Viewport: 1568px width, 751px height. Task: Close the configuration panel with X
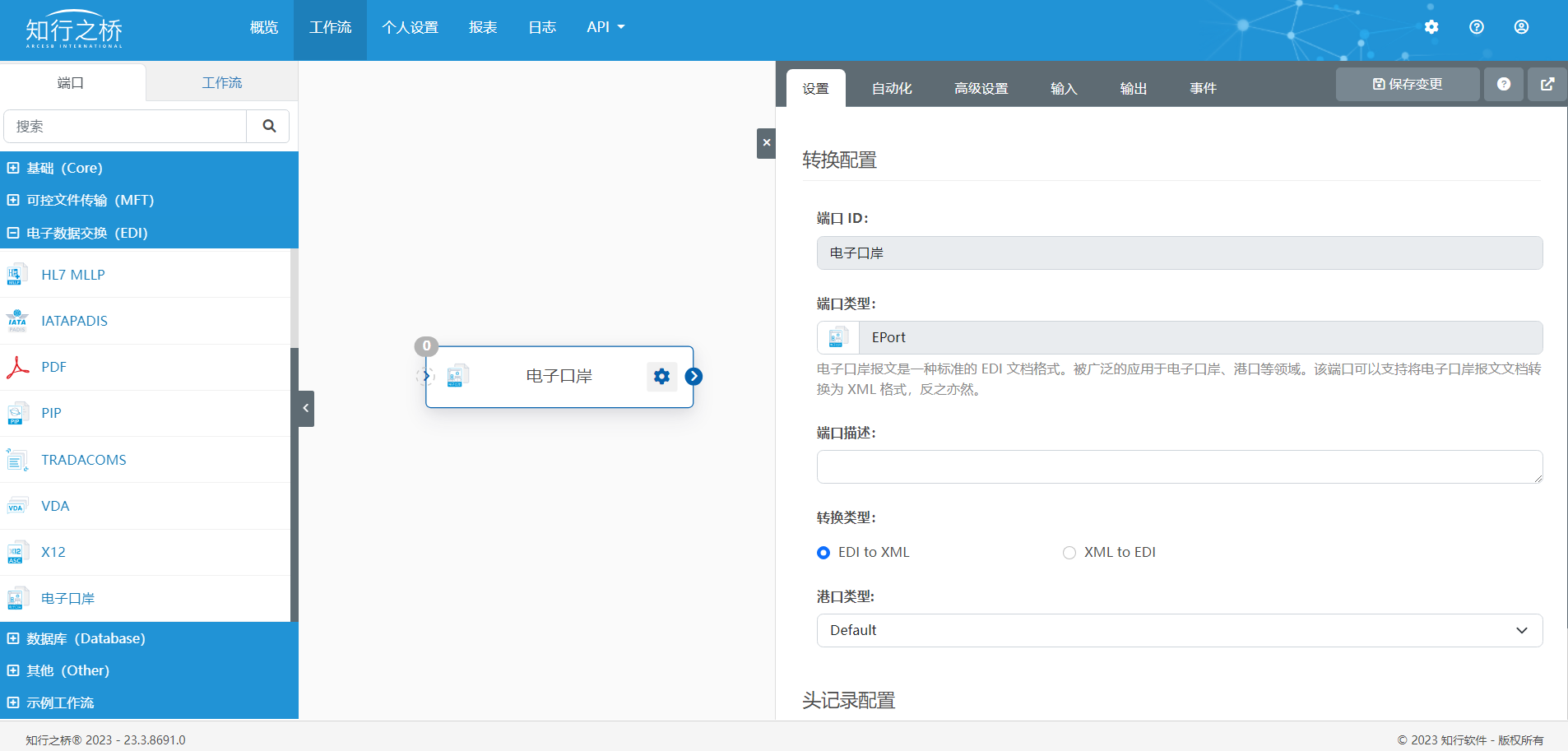pyautogui.click(x=766, y=143)
